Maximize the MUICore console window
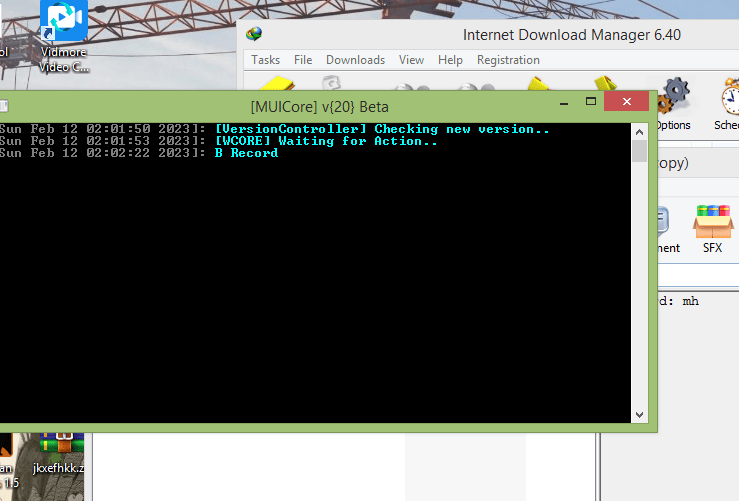The height and width of the screenshot is (501, 739). point(591,101)
